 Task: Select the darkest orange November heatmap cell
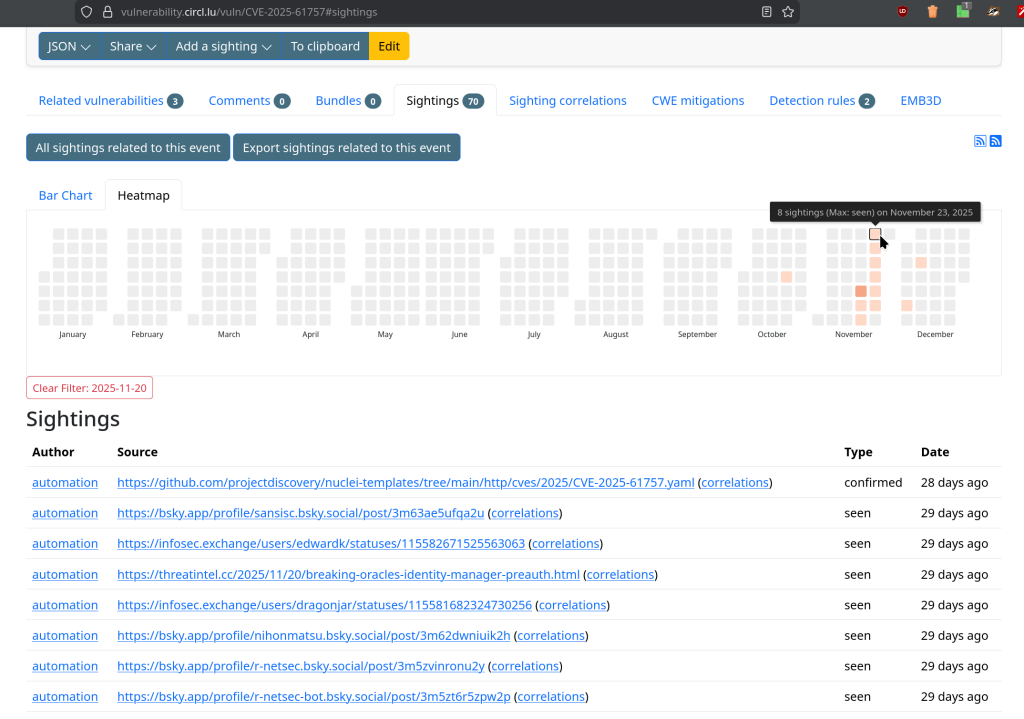pos(861,291)
